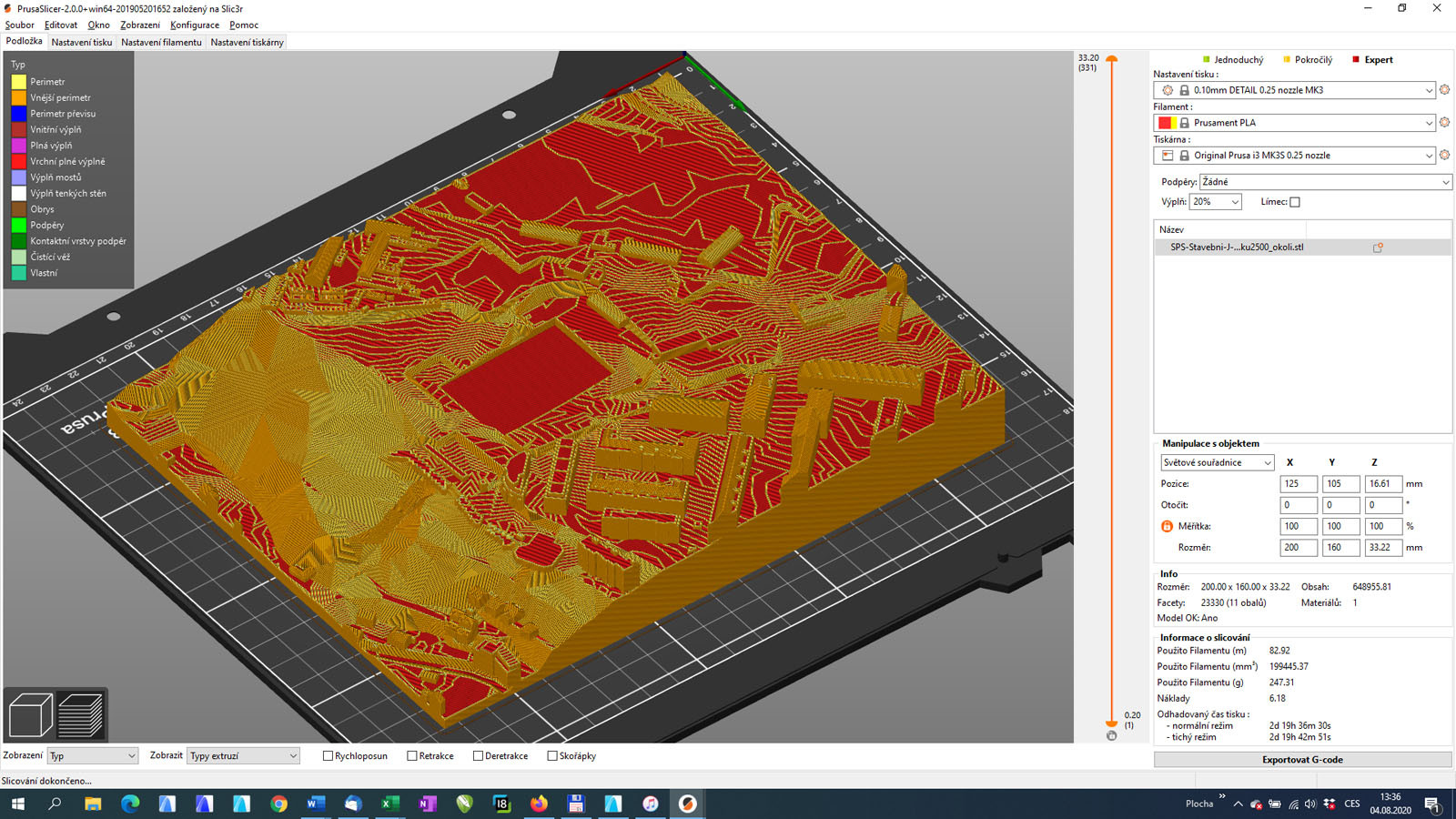The height and width of the screenshot is (819, 1456).
Task: Switch to the 3D editor cube view
Action: pos(30,715)
